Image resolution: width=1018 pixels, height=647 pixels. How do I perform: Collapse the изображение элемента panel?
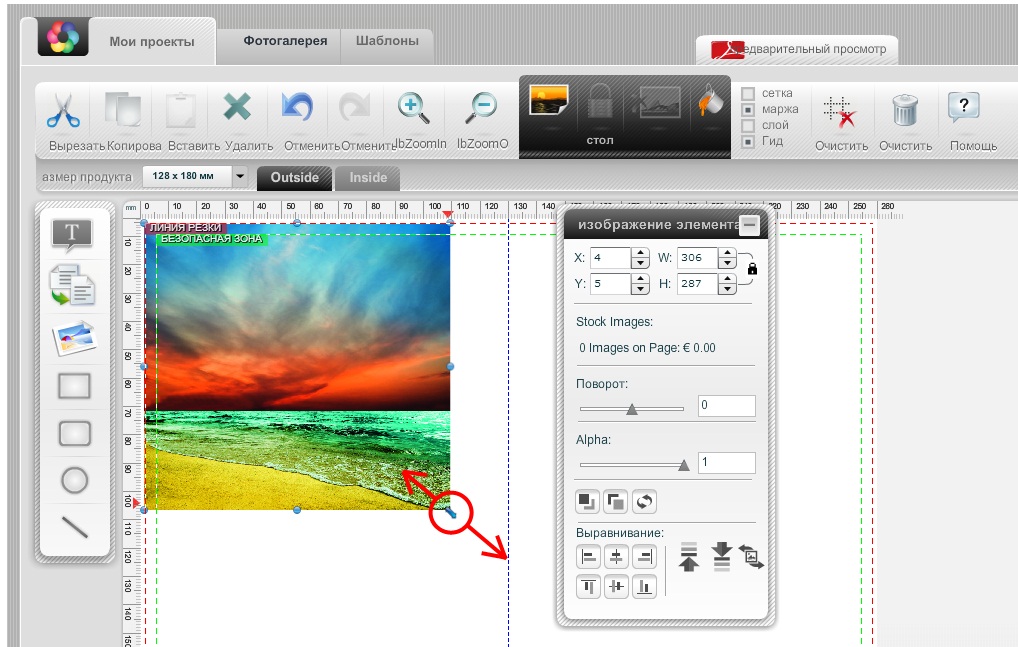click(x=748, y=224)
